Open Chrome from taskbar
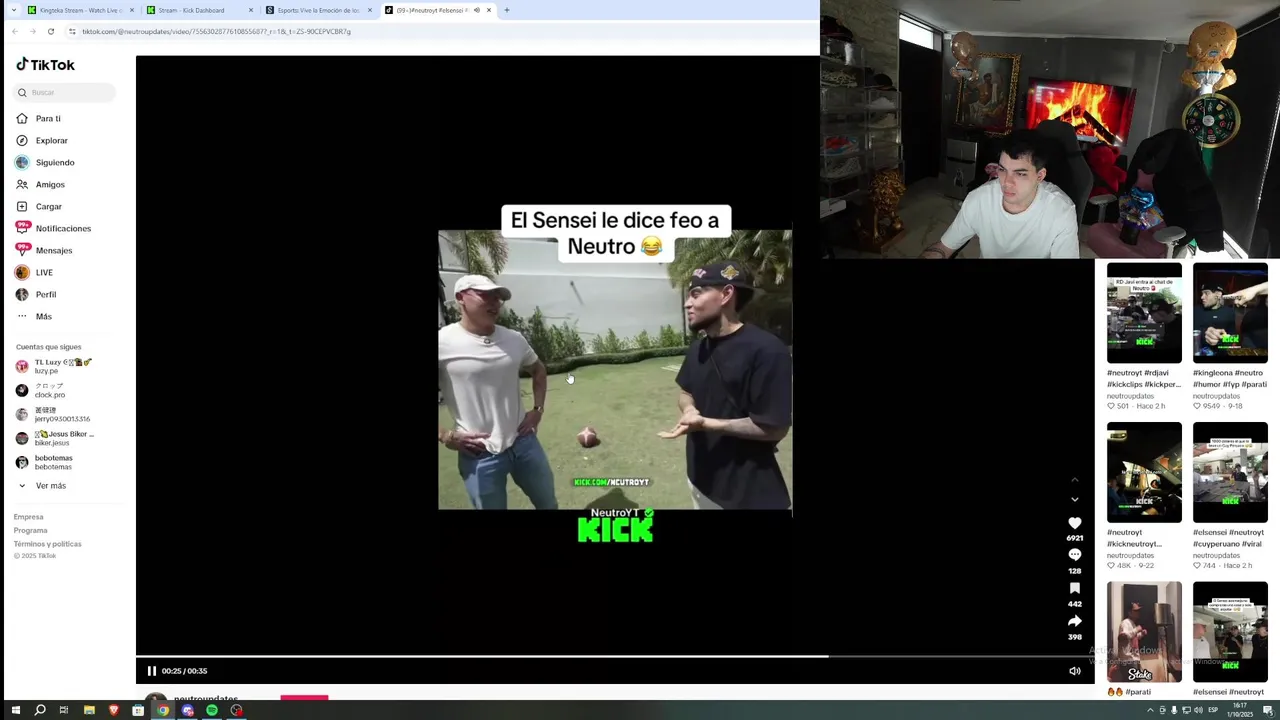This screenshot has width=1280, height=720. [163, 710]
